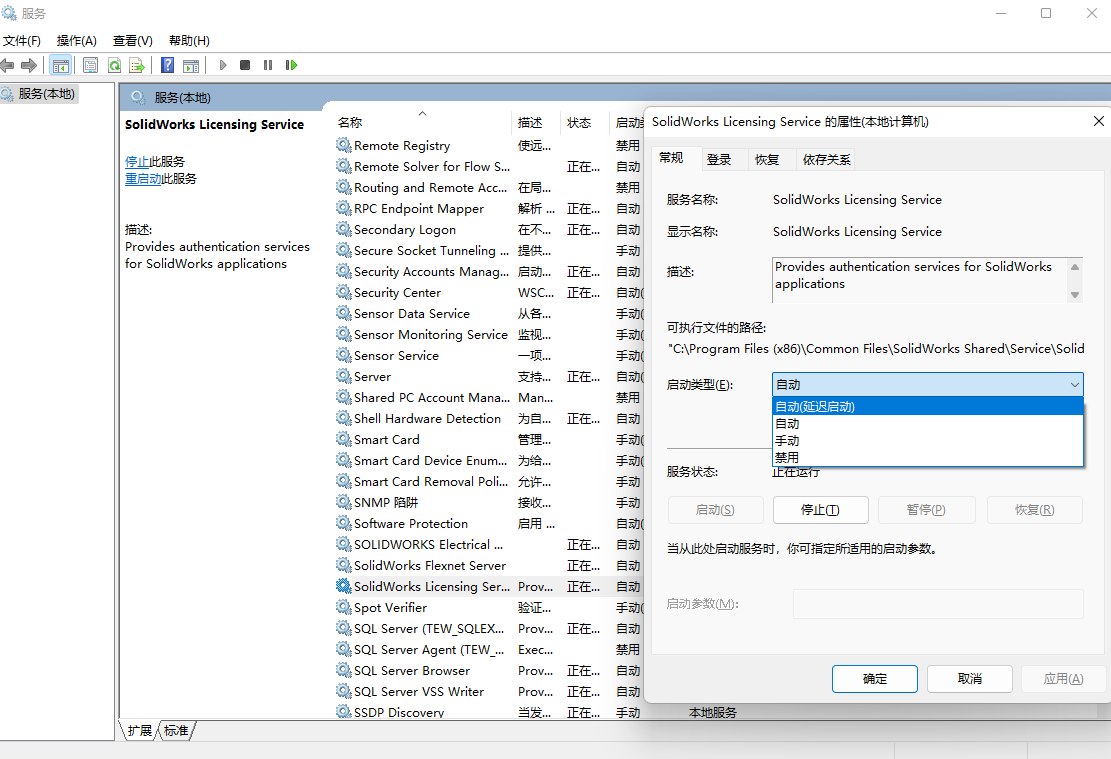Click description box scroll up arrow
Screen dimensions: 1111x759
[x=1075, y=267]
